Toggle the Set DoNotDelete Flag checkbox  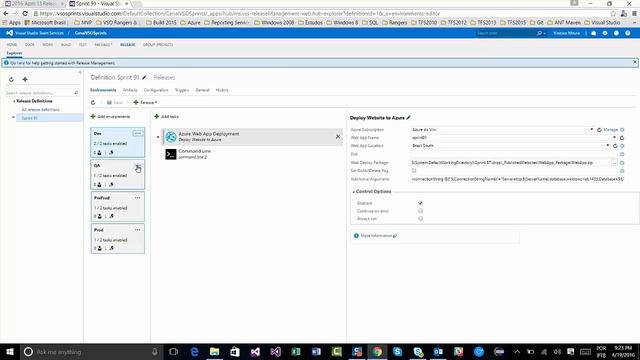tap(414, 171)
